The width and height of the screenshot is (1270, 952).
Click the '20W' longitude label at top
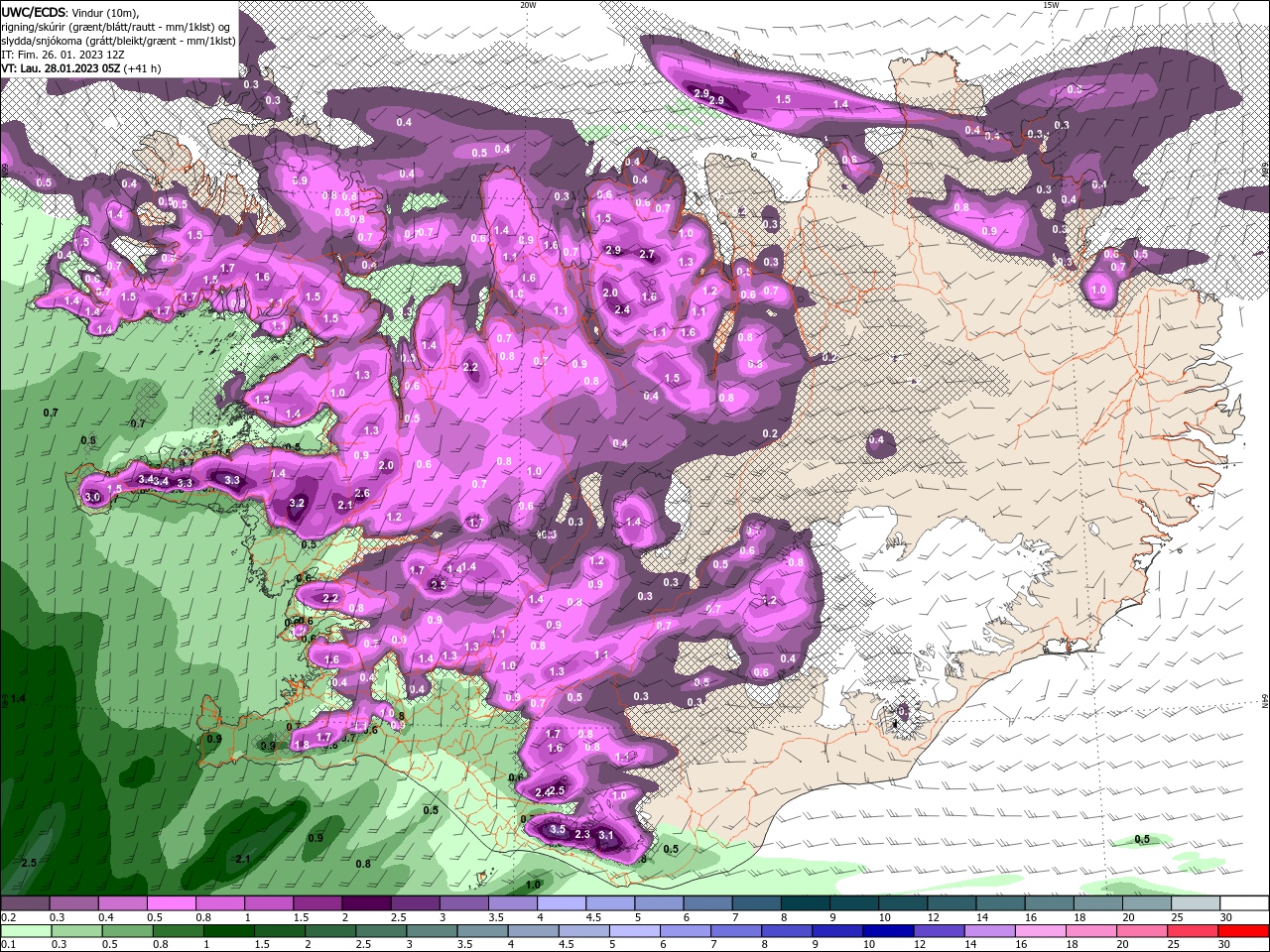coord(528,5)
